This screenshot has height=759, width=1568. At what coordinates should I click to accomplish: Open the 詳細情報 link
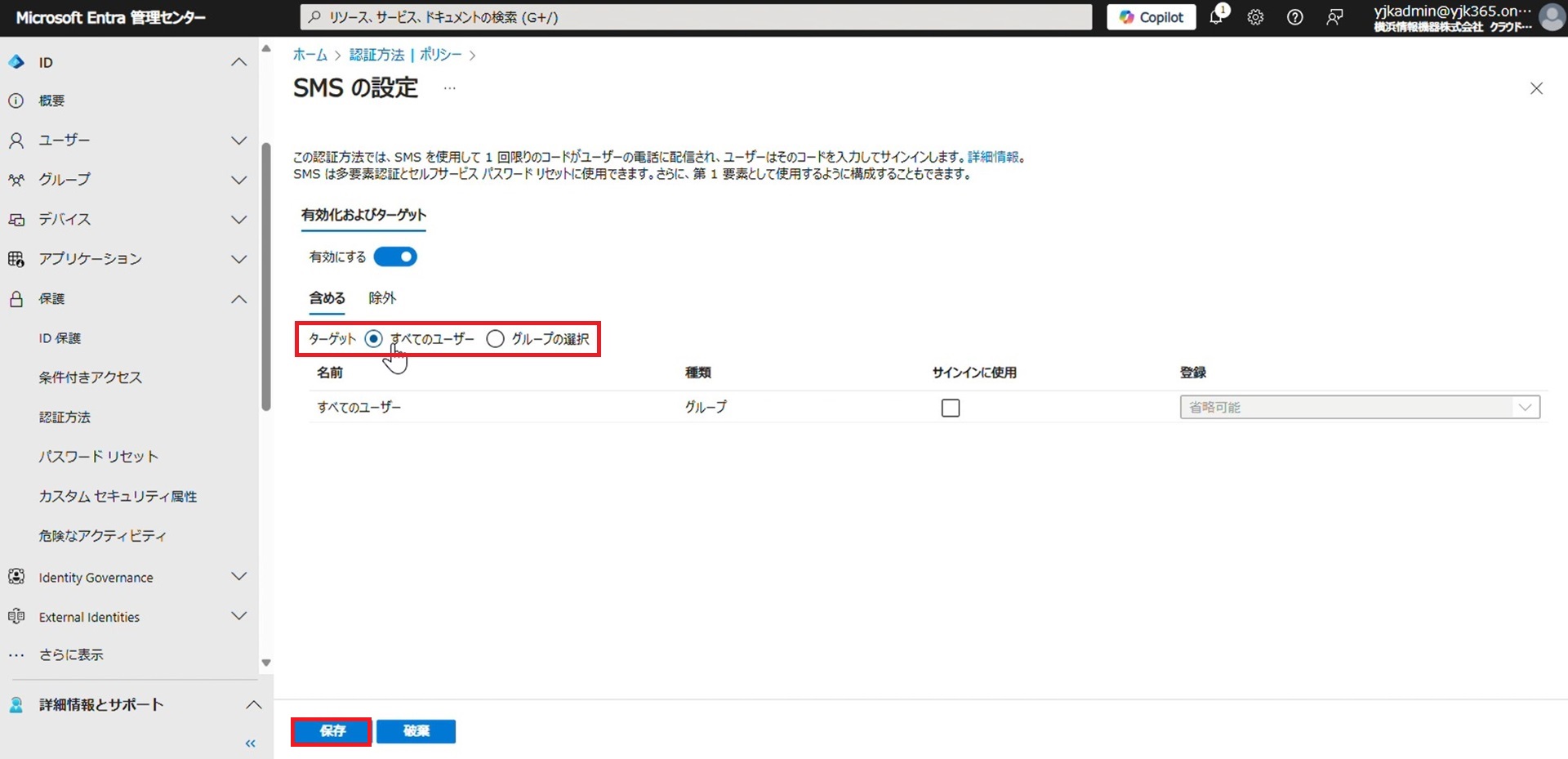[x=992, y=157]
